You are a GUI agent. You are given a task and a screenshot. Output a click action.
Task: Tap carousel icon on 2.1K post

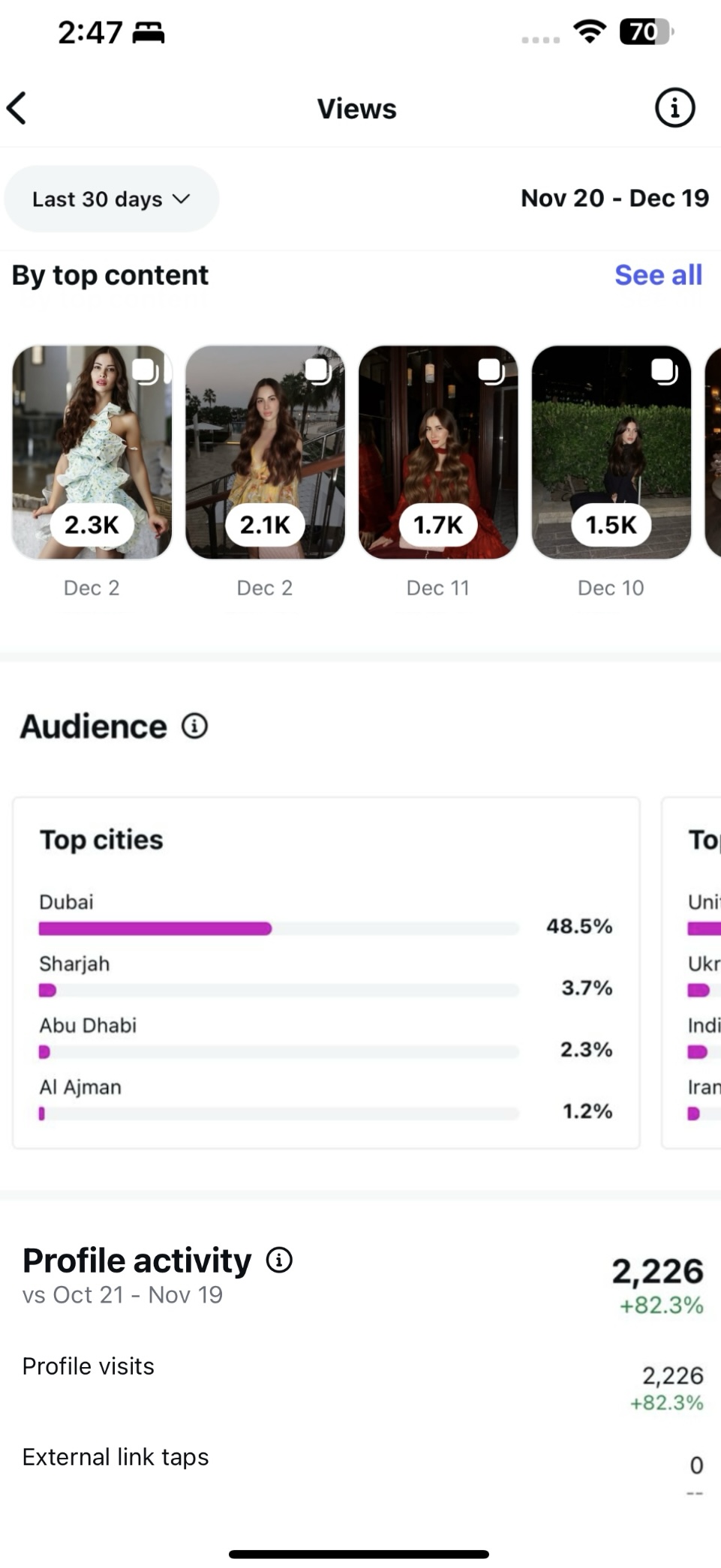click(x=317, y=370)
